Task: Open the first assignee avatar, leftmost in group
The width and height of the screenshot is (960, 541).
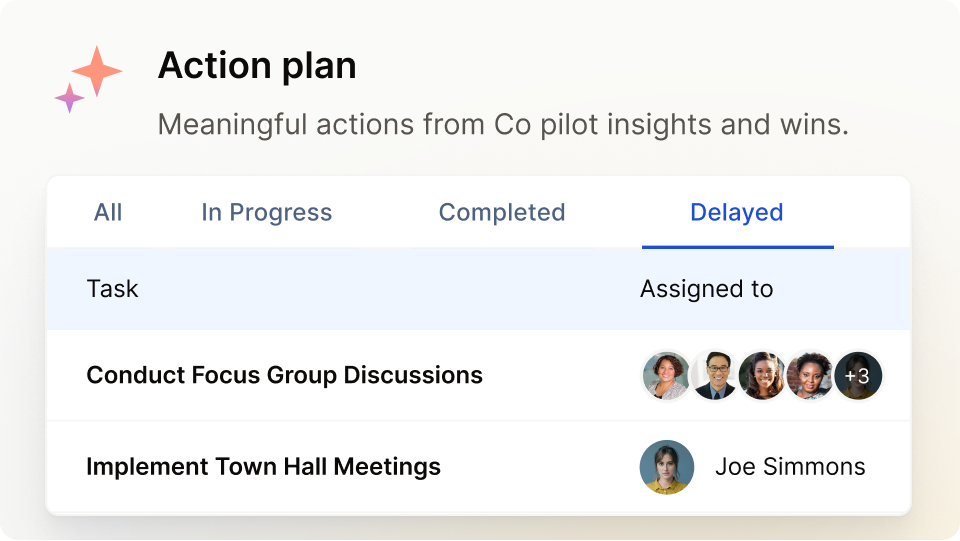Action: 666,376
